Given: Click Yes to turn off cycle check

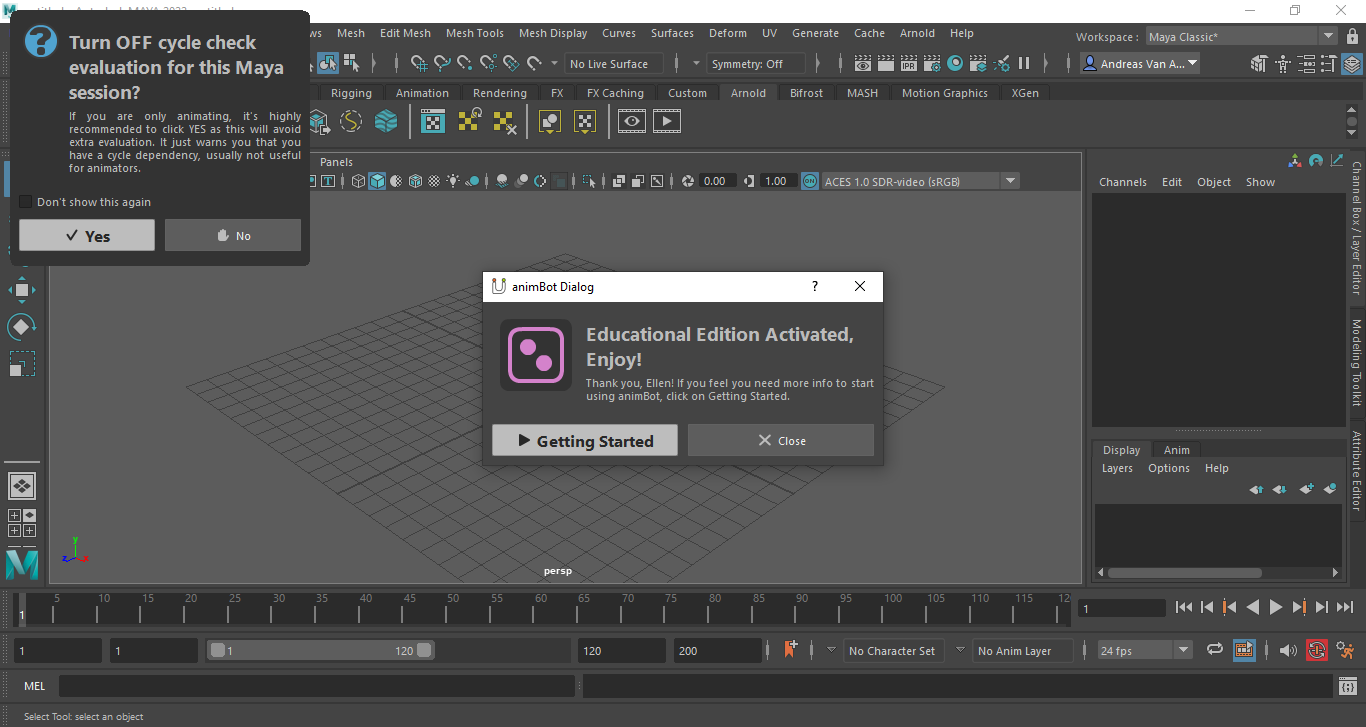Looking at the screenshot, I should [x=87, y=236].
